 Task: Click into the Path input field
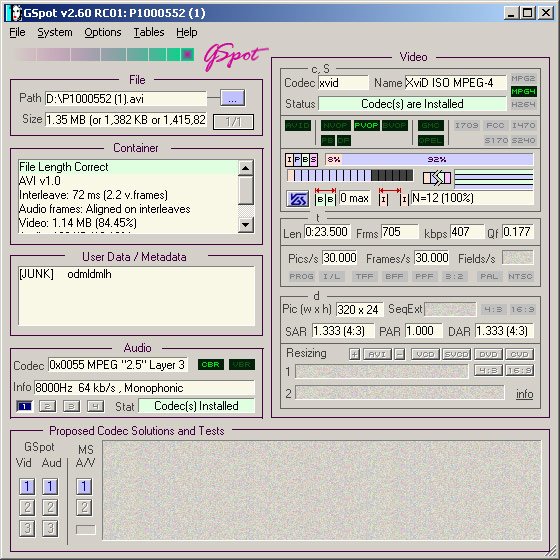126,99
